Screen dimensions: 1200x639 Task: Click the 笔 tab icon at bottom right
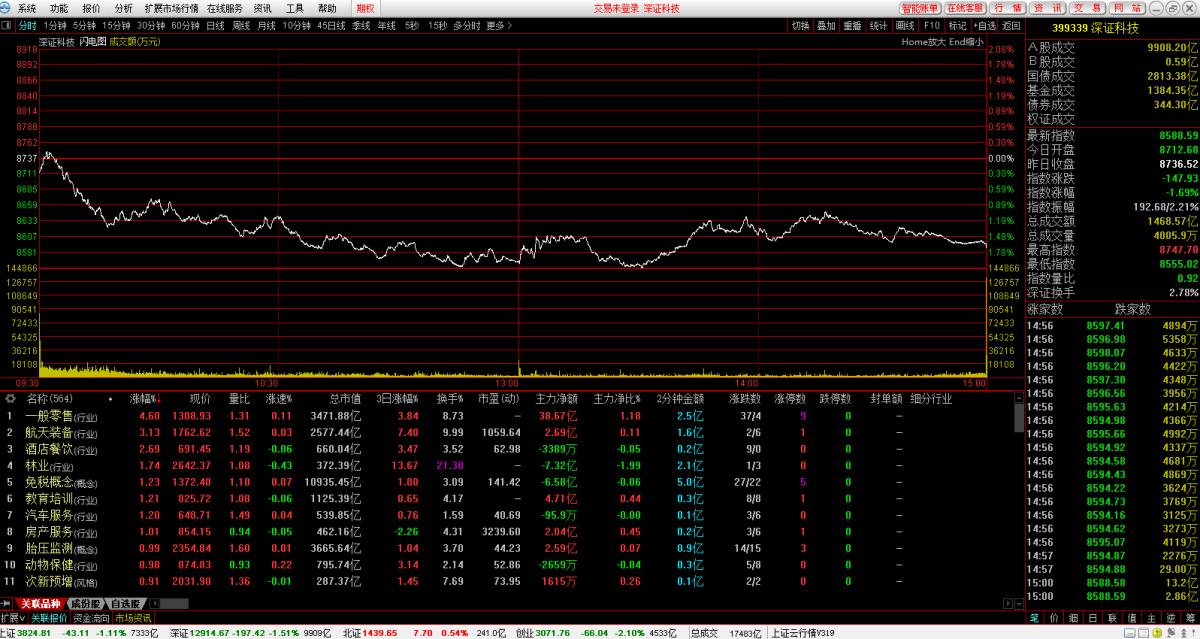click(x=1035, y=618)
